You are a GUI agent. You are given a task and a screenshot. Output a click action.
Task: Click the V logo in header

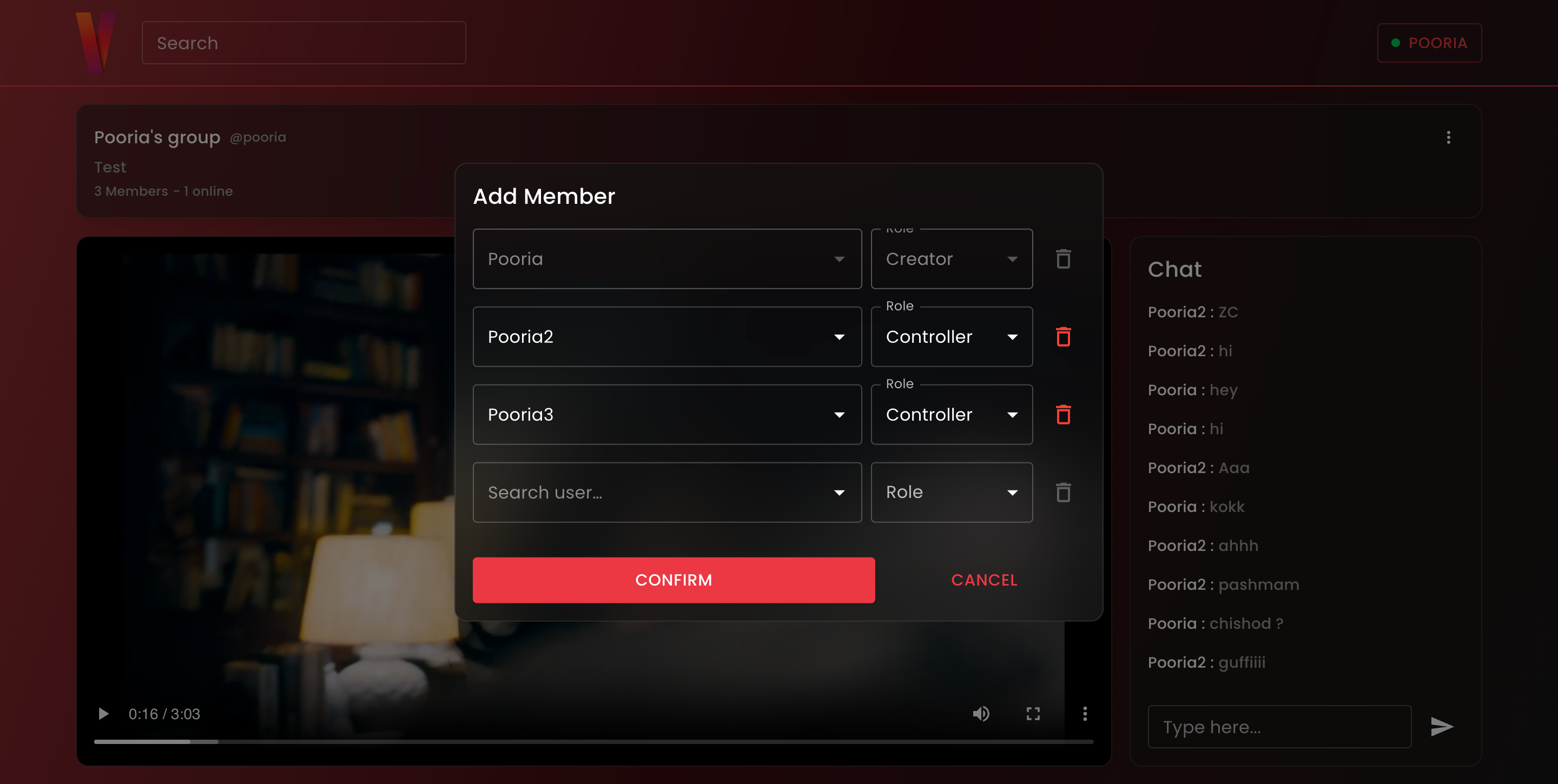click(x=96, y=42)
